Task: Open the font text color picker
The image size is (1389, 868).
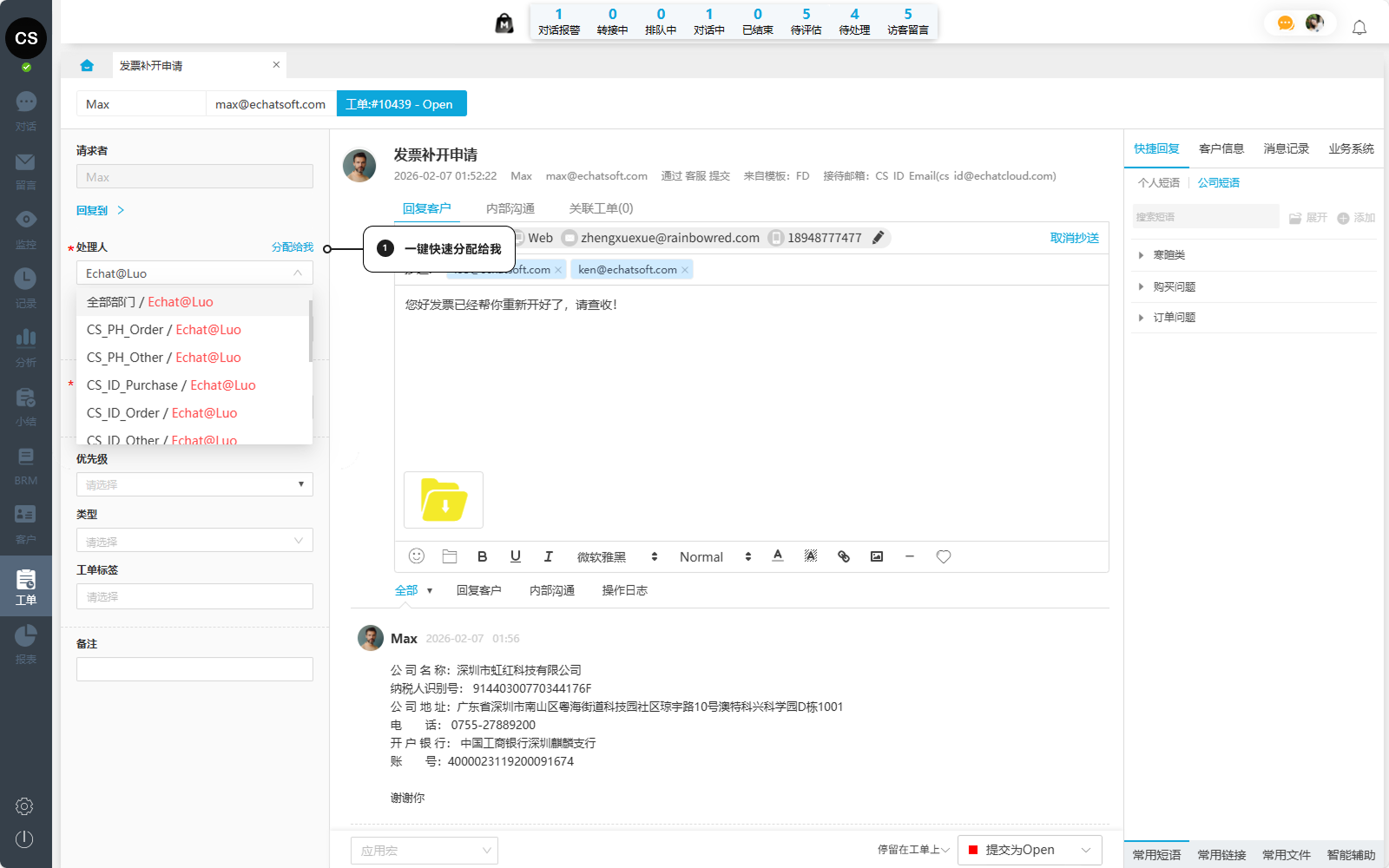Action: 778,556
